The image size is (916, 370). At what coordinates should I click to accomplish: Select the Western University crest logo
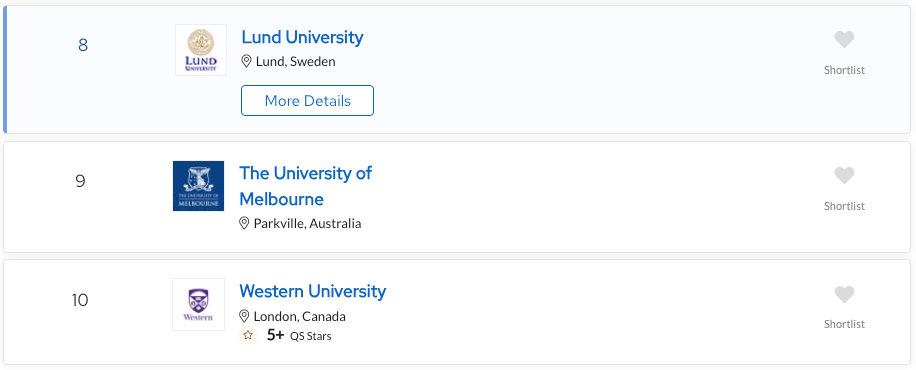coord(199,305)
